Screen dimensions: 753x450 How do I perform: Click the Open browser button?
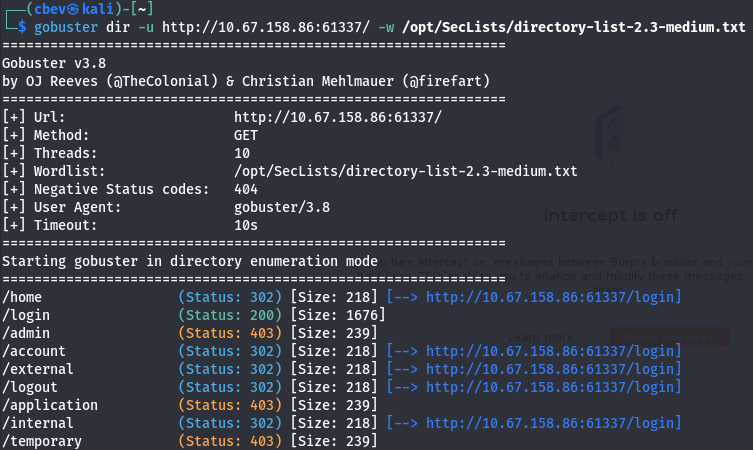[x=668, y=337]
